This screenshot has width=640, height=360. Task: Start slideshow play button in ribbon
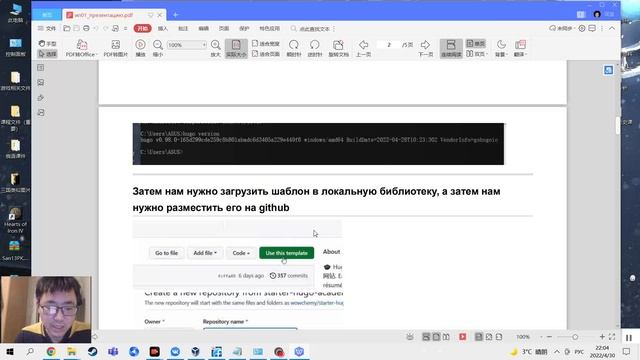pyautogui.click(x=140, y=48)
